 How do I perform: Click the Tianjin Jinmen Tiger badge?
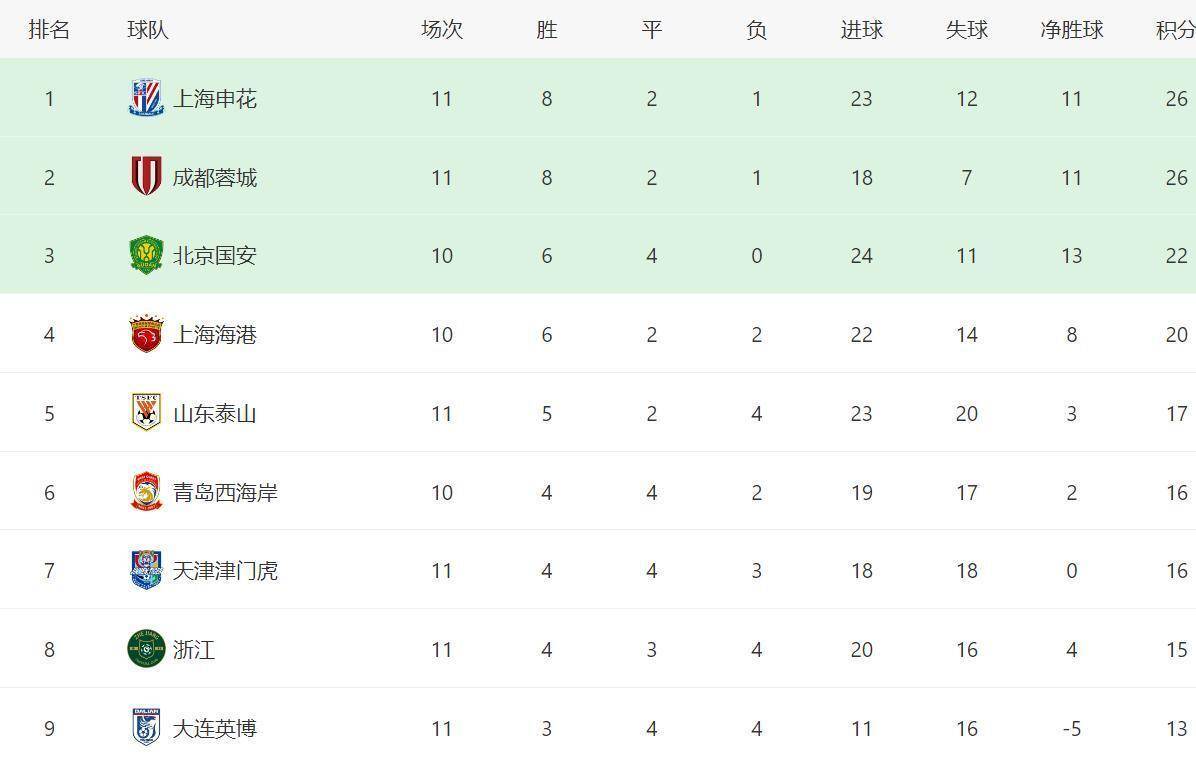tap(146, 570)
